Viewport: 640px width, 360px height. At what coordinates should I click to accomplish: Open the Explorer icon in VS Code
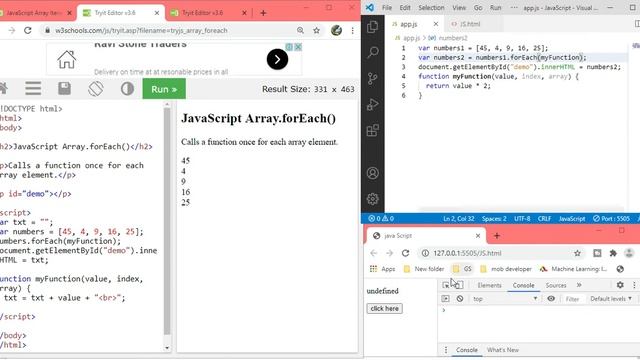pyautogui.click(x=372, y=27)
